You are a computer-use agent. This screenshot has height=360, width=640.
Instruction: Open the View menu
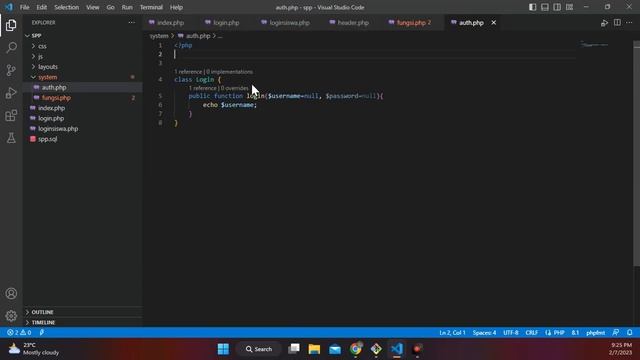pyautogui.click(x=93, y=7)
